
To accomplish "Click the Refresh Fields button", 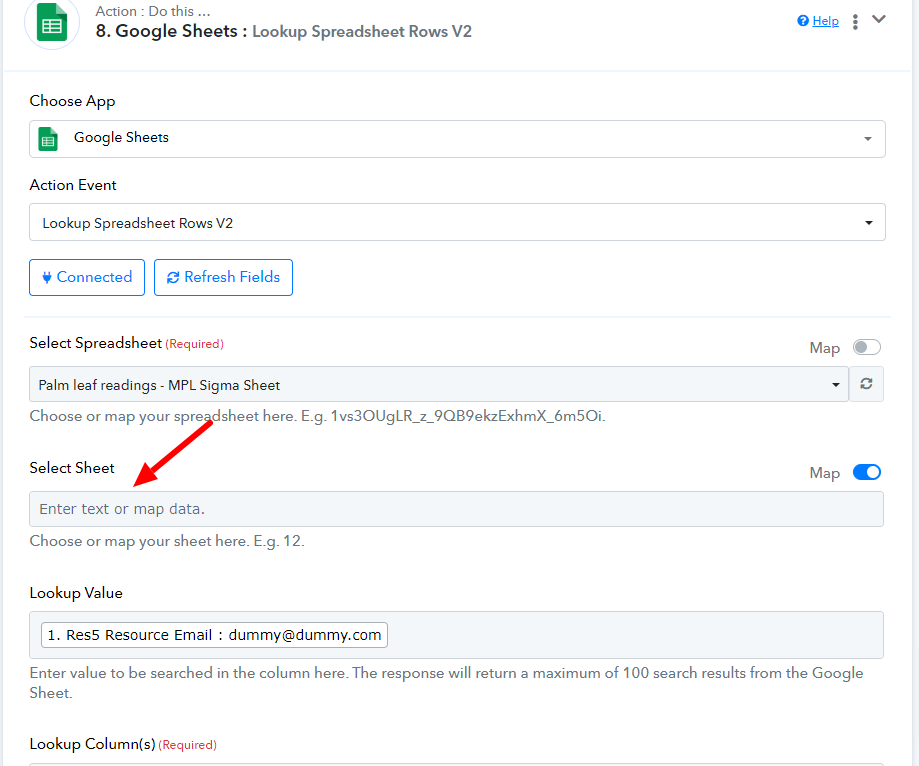I will 223,277.
